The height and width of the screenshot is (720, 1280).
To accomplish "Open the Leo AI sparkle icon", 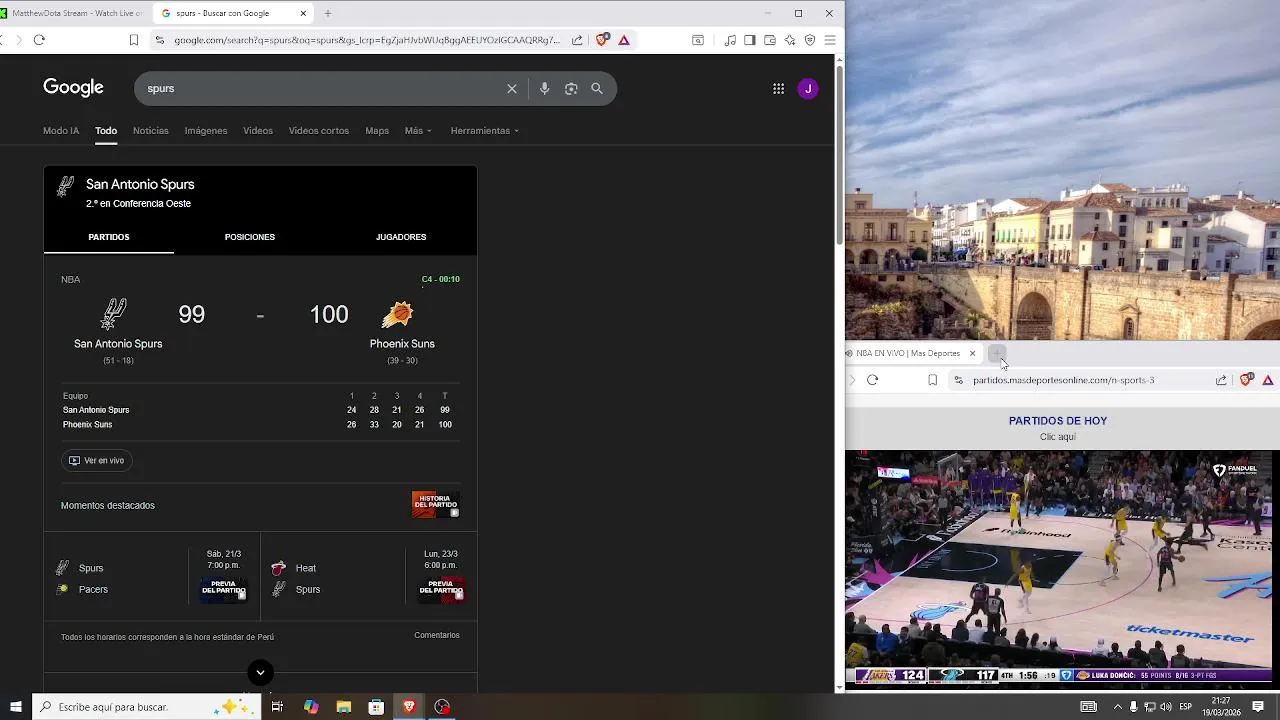I will click(790, 40).
